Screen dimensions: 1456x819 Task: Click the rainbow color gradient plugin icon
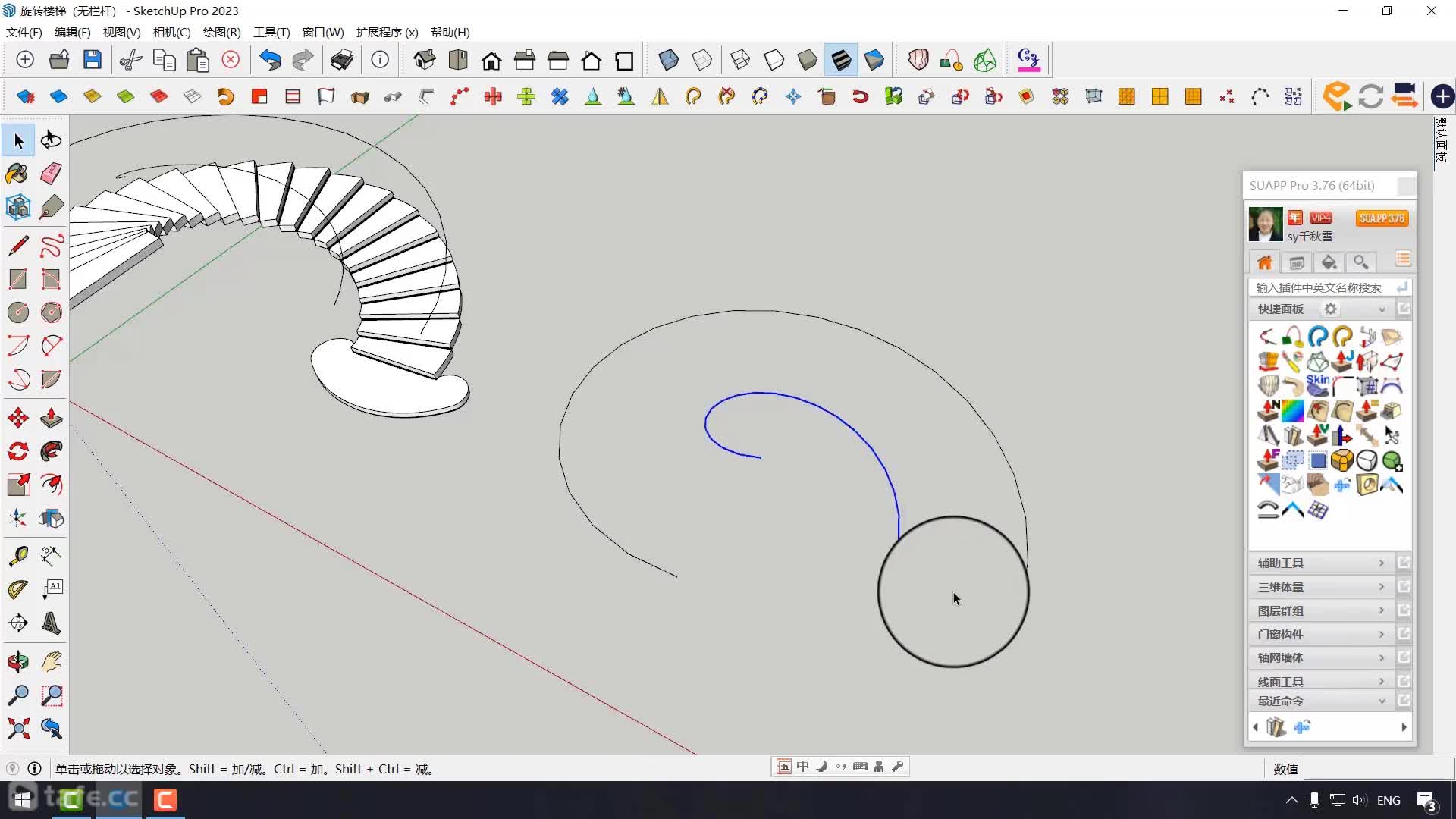(1292, 410)
